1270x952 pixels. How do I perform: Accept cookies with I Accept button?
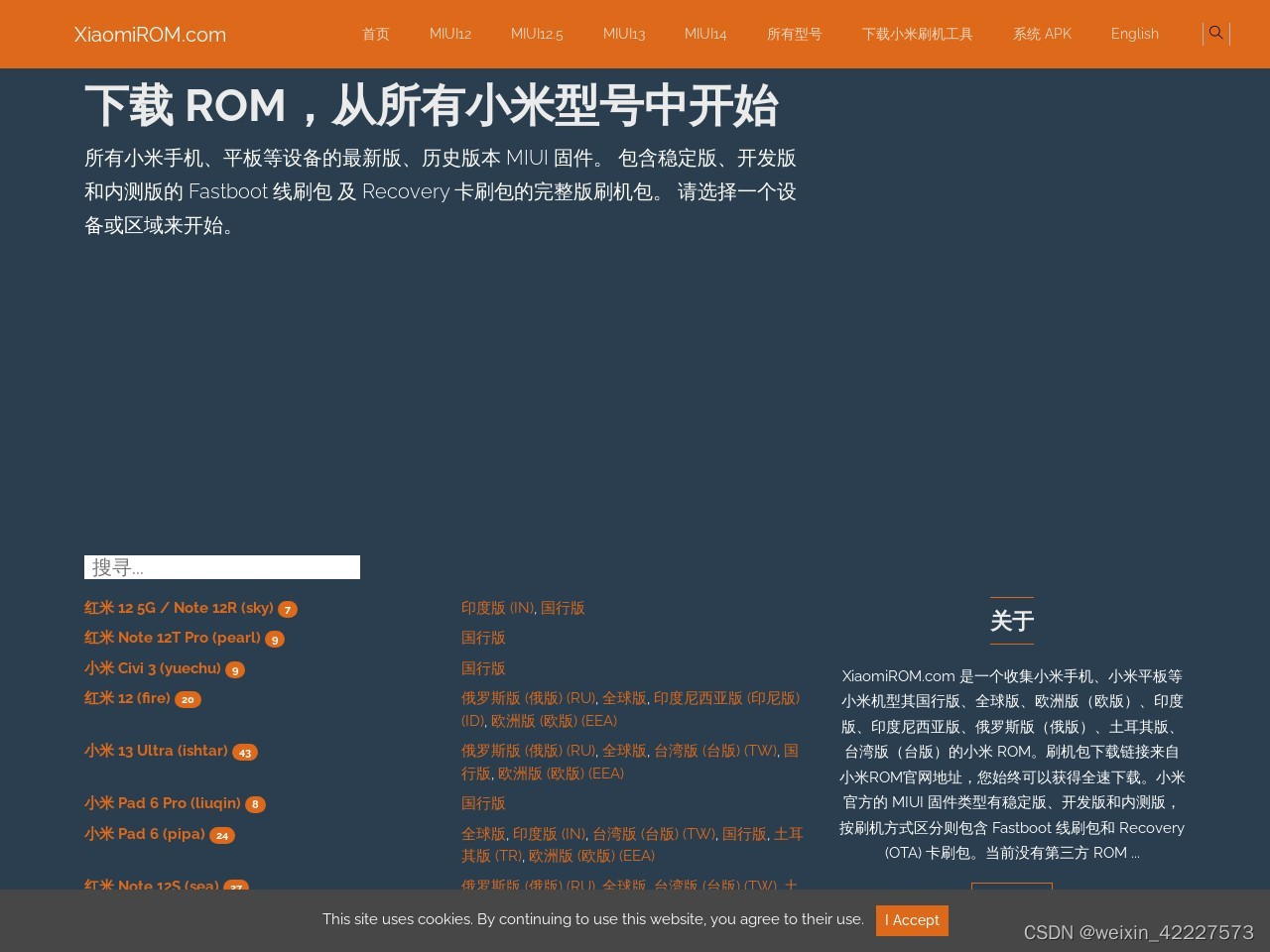[912, 920]
